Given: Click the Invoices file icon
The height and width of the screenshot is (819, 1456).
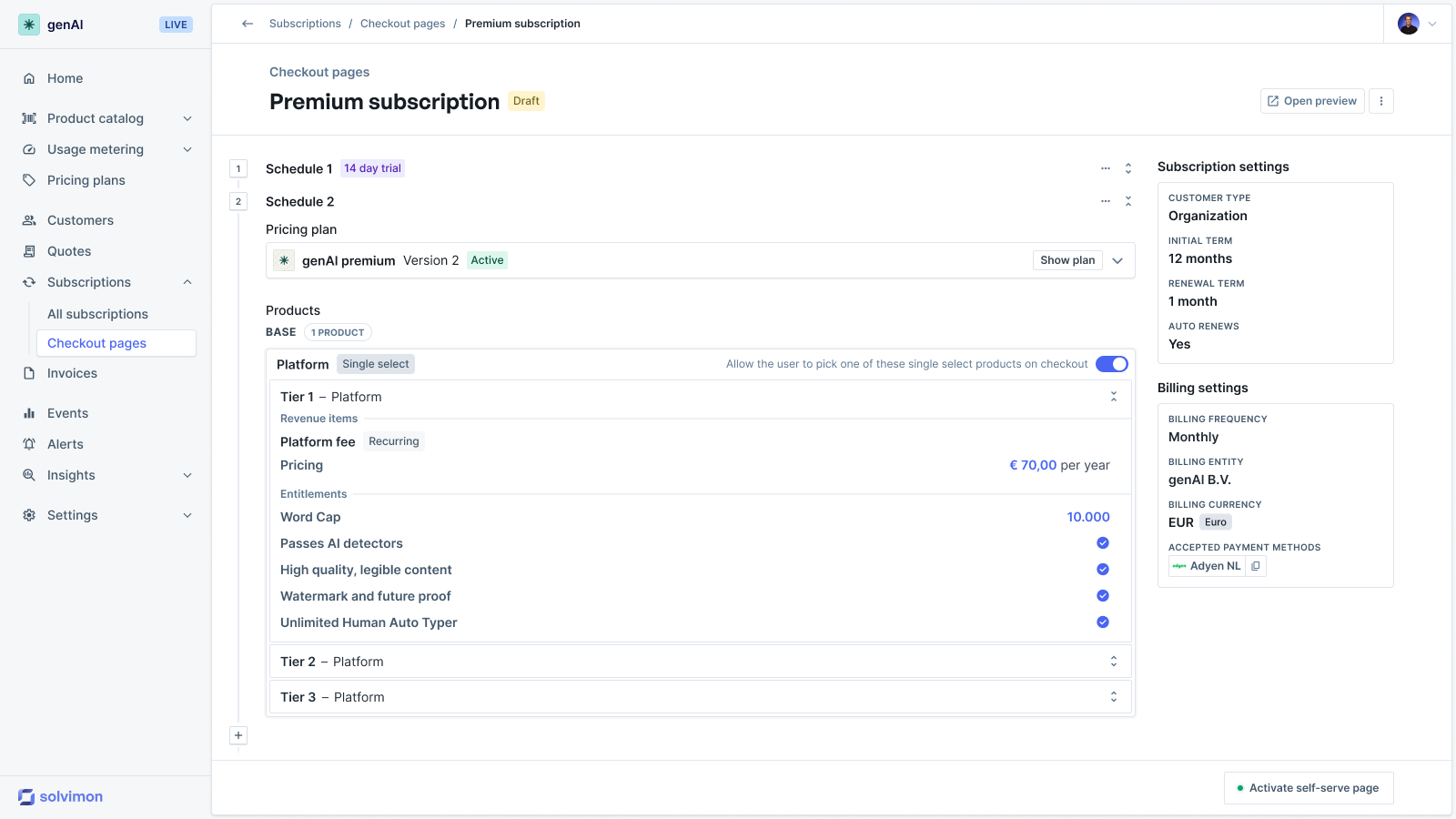Looking at the screenshot, I should pos(29,373).
